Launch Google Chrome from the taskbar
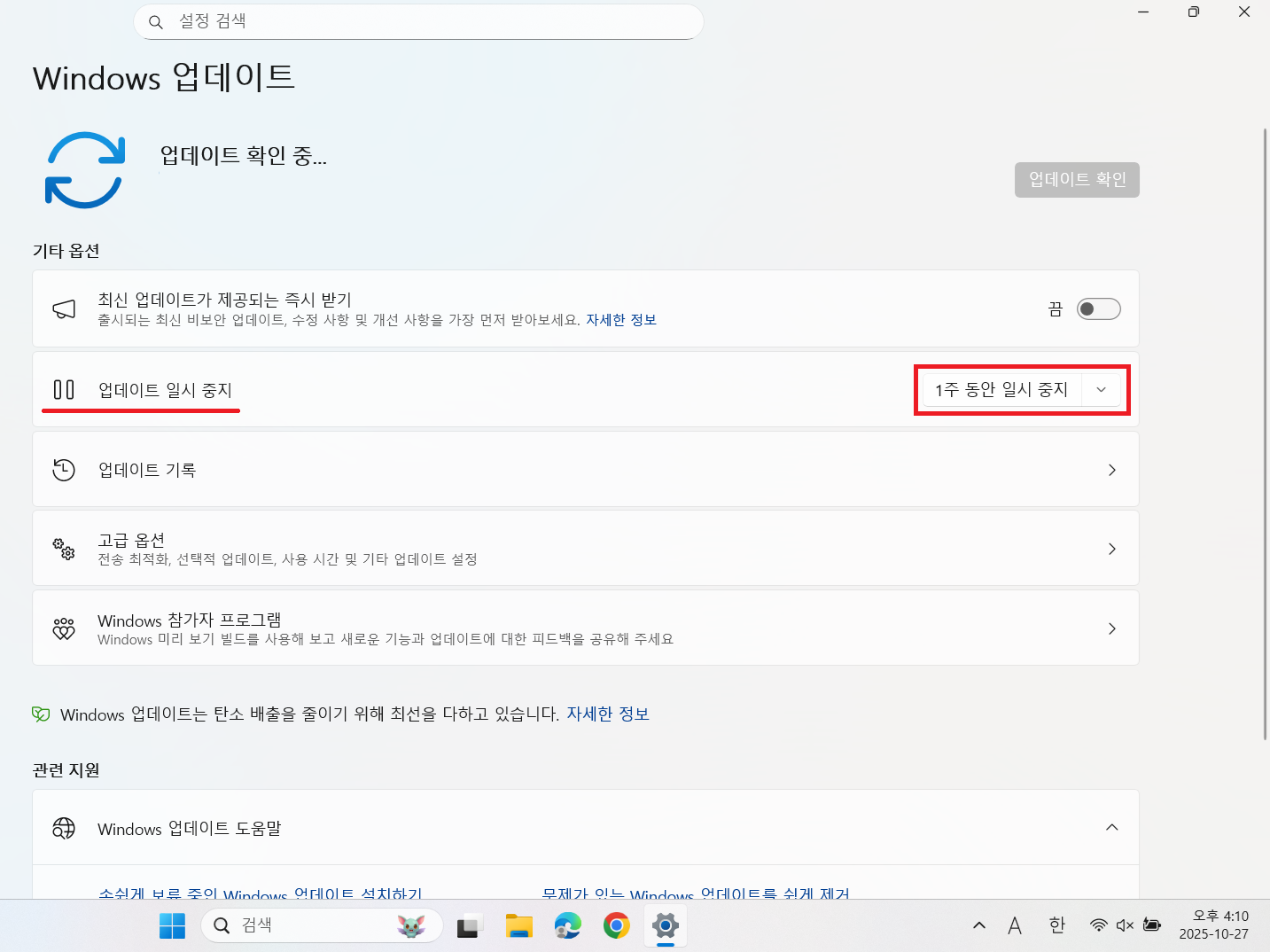 pos(616,925)
